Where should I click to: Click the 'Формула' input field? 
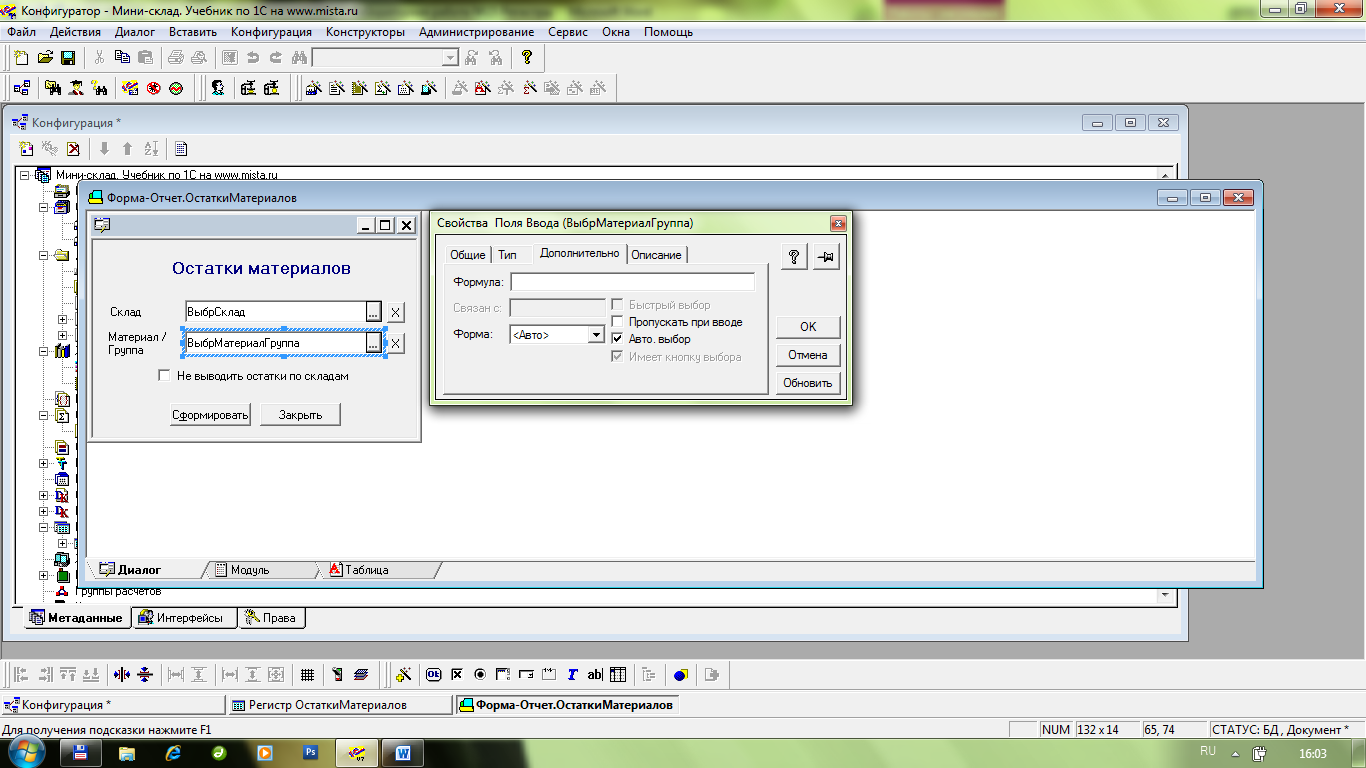point(632,282)
